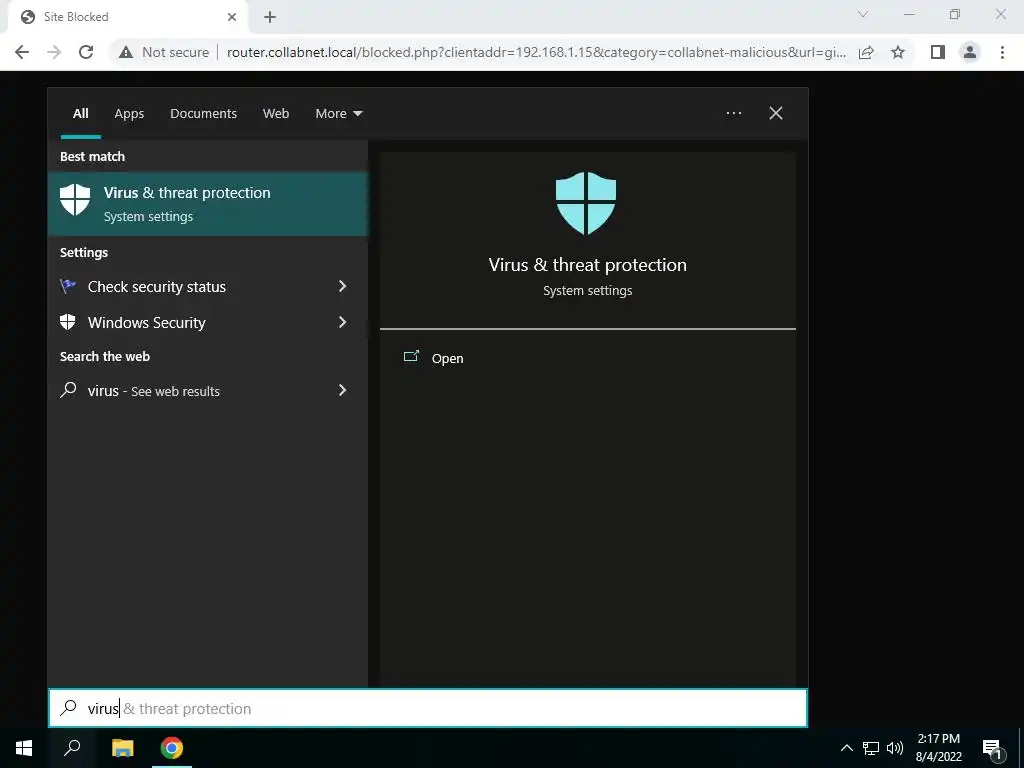Open the More filter dropdown
The width and height of the screenshot is (1024, 768).
coord(338,114)
